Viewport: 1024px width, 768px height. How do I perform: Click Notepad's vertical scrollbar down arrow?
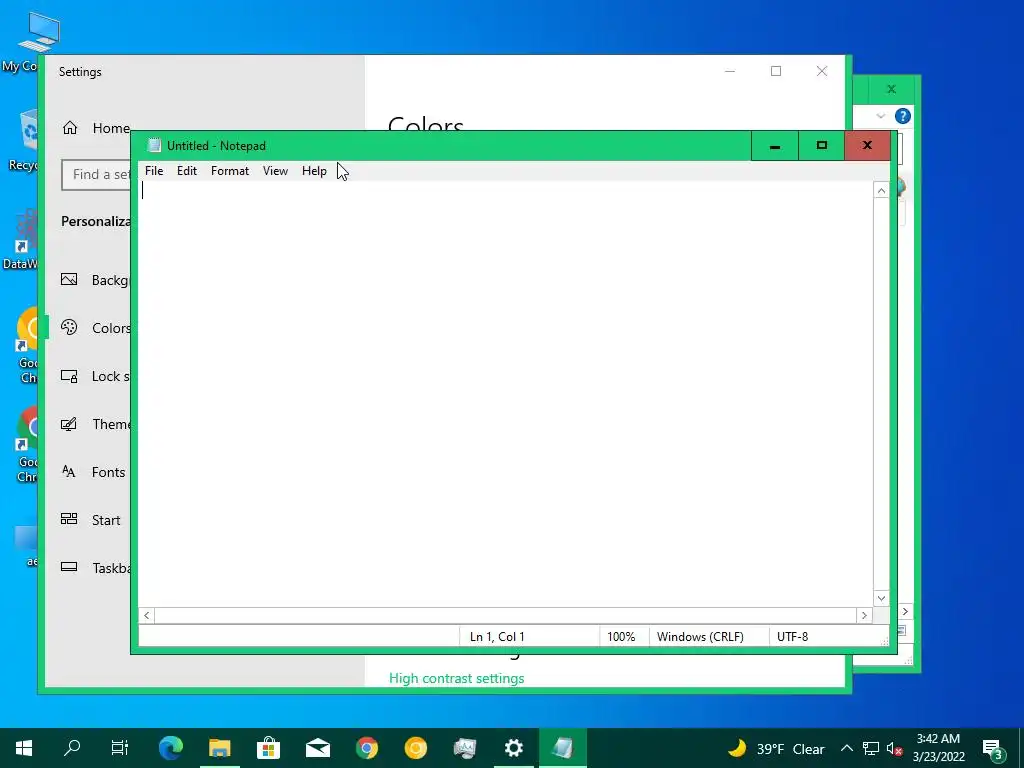pyautogui.click(x=881, y=598)
